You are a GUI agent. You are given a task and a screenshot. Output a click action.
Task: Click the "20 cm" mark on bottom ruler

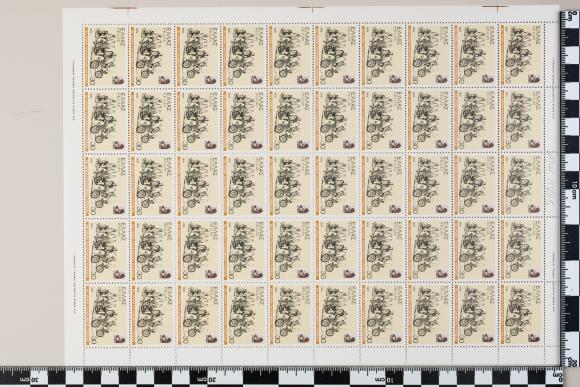pyautogui.click(x=206, y=380)
